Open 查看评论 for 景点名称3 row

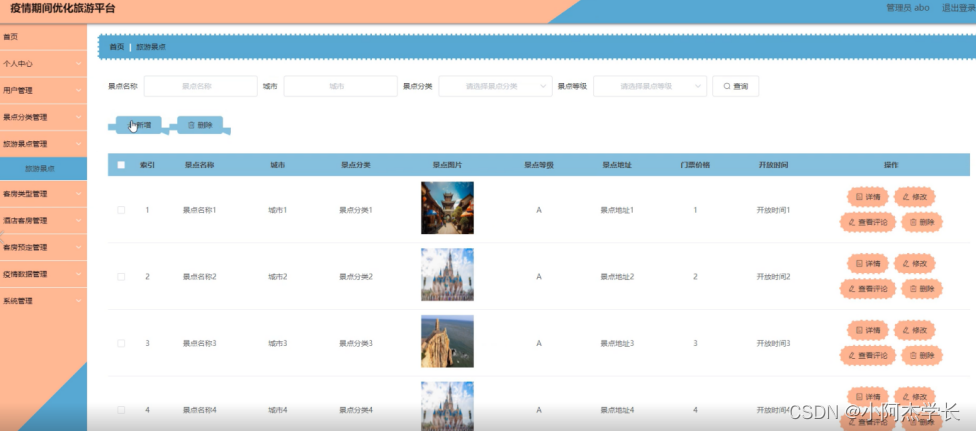point(868,355)
